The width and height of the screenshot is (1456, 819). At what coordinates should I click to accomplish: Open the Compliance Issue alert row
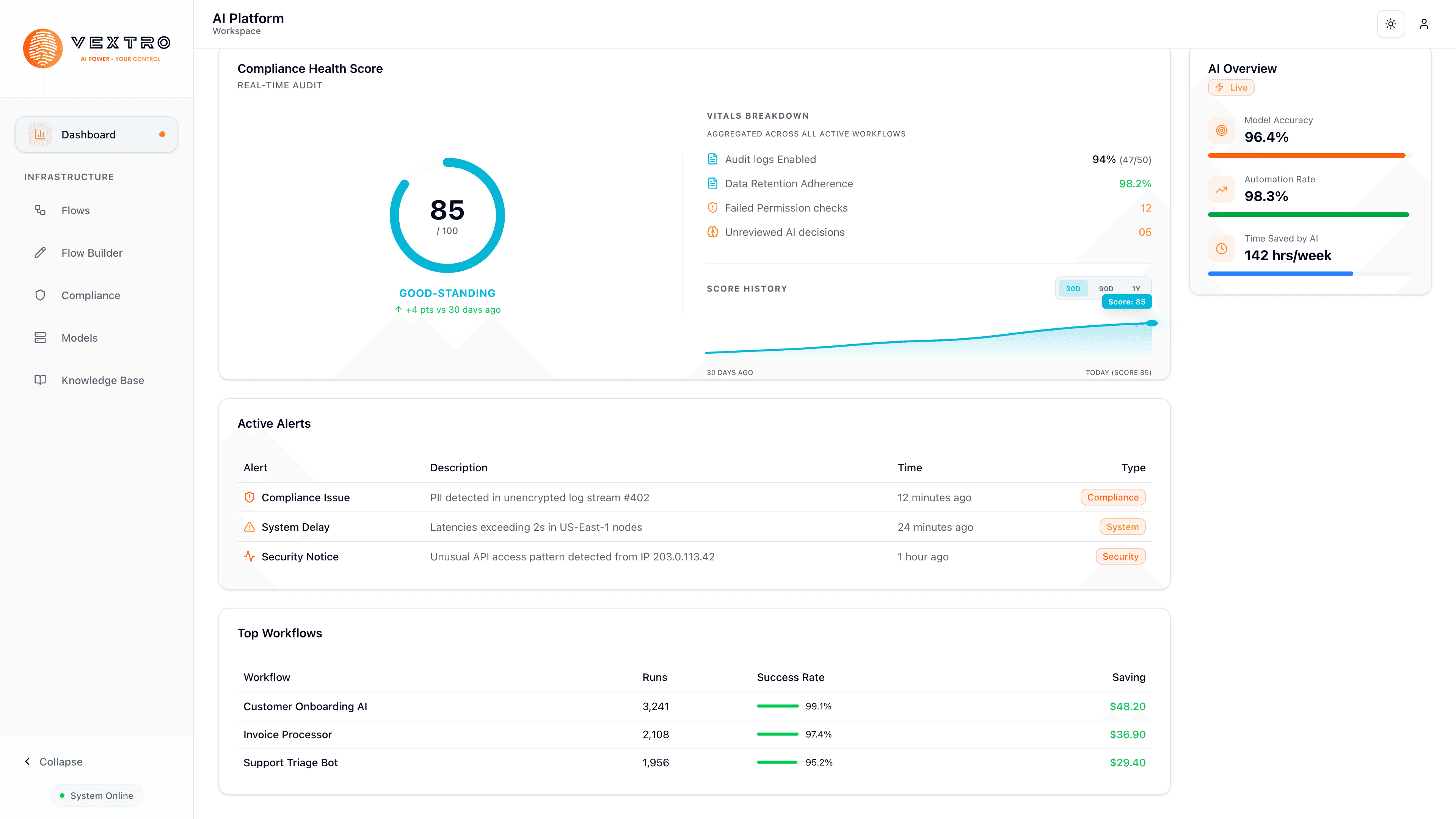click(305, 497)
